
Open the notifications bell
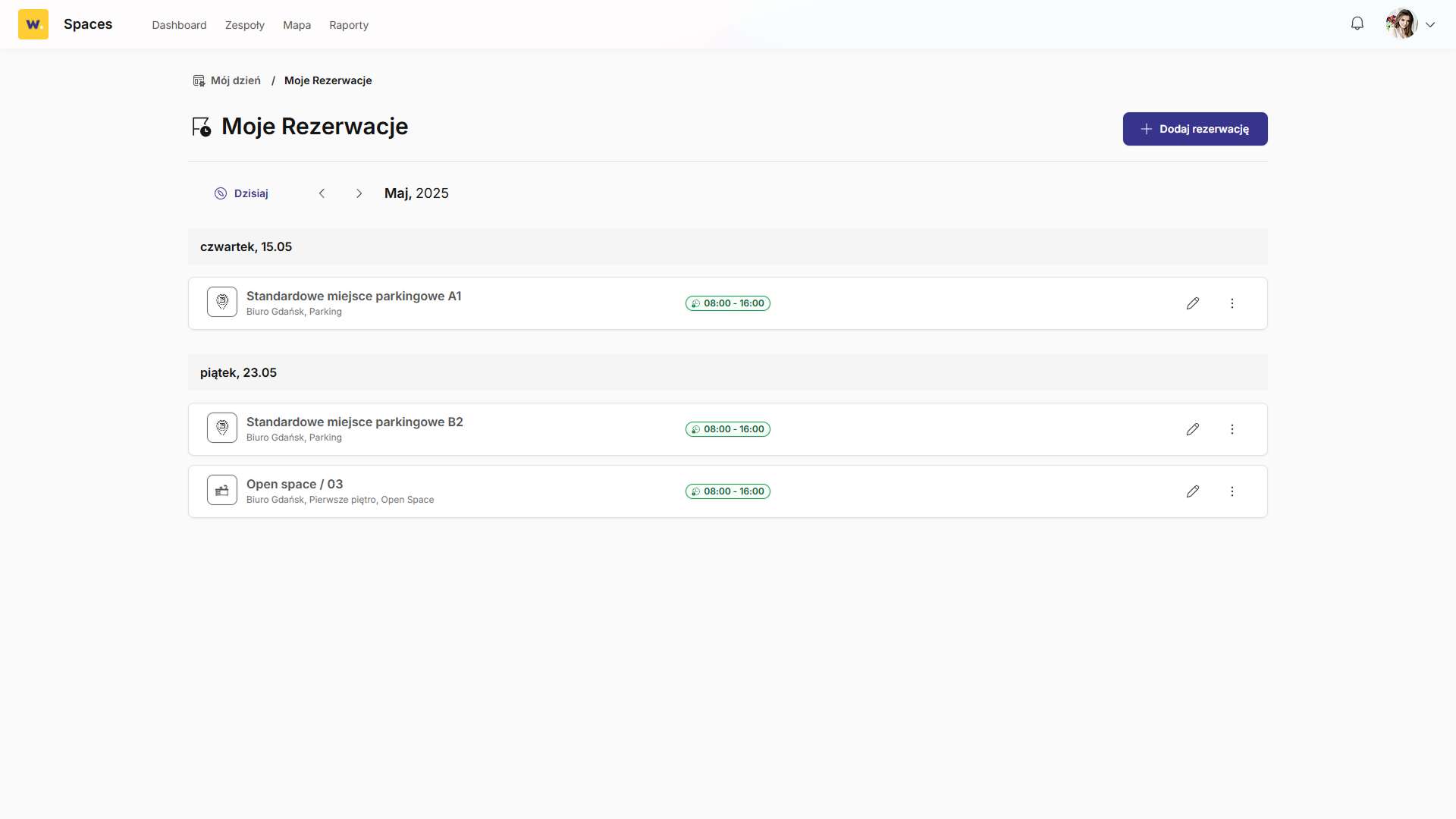click(1357, 24)
